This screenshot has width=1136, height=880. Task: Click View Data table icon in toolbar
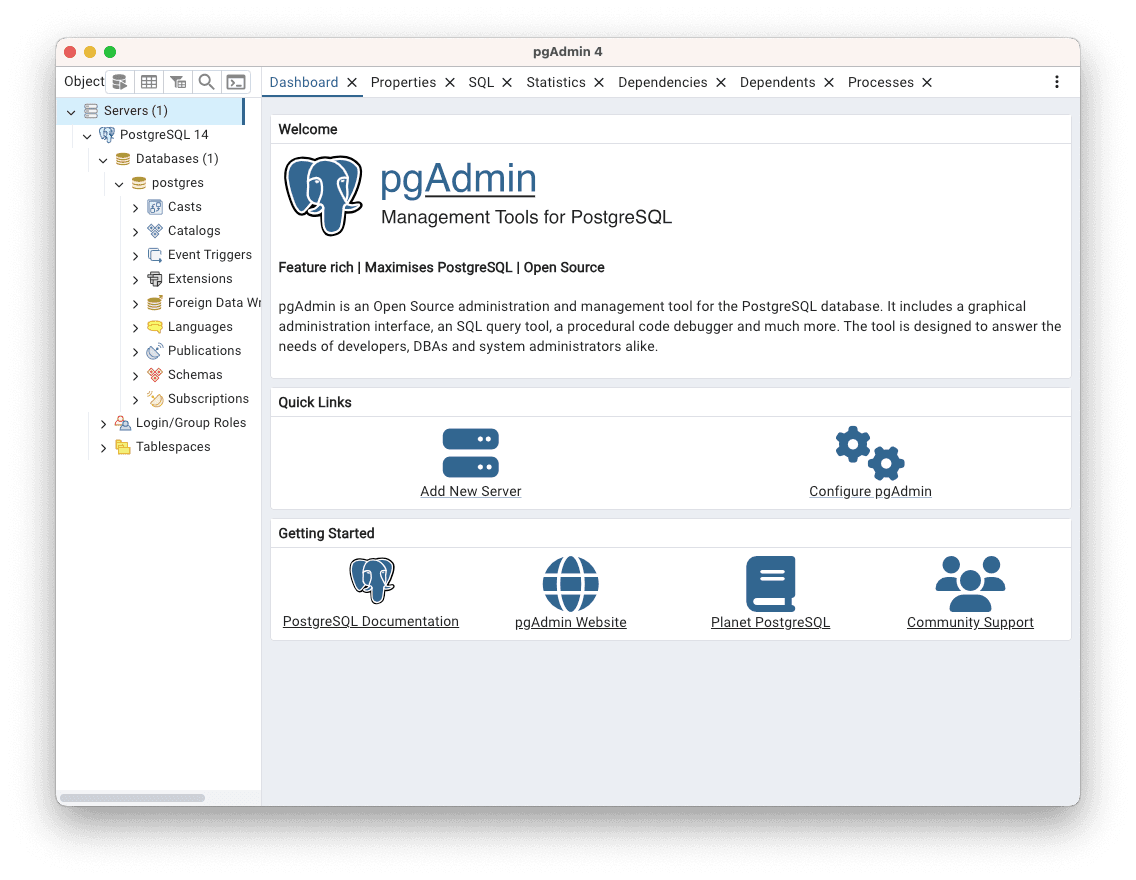point(149,82)
